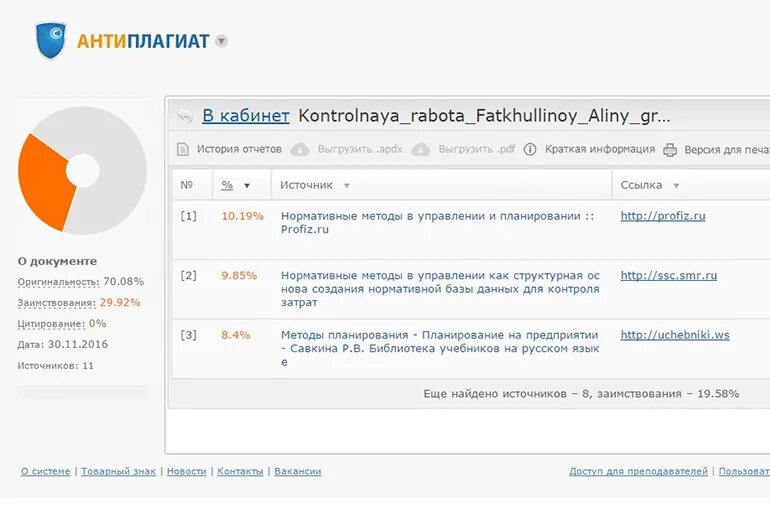This screenshot has height=512, width=770.
Task: Open the http://profiz.ru link
Action: point(663,216)
